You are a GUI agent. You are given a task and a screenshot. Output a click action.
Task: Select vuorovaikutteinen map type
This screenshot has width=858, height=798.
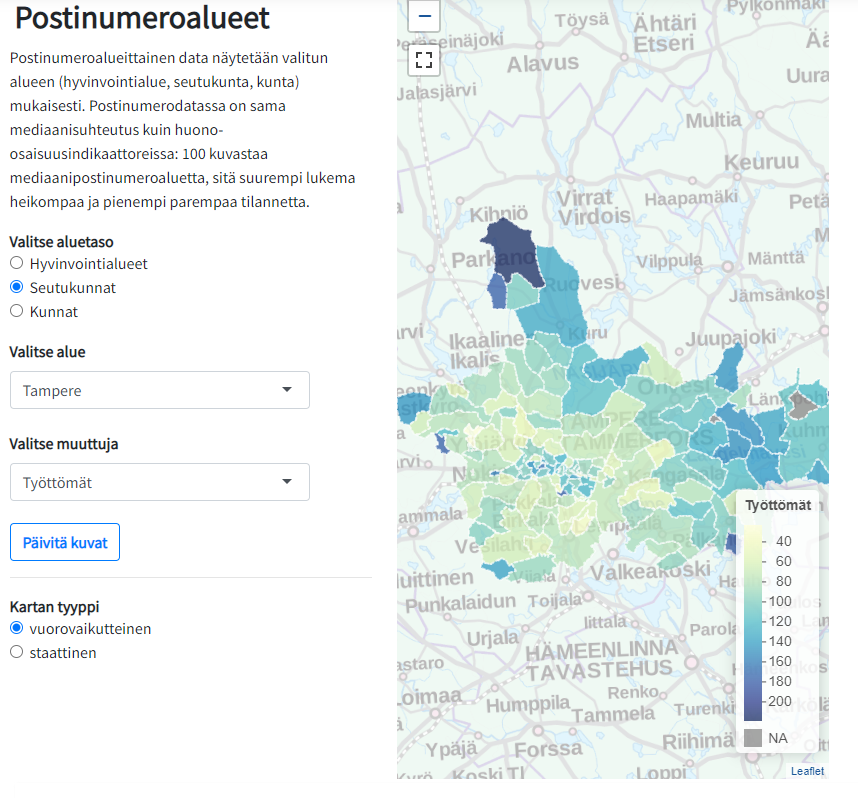click(x=16, y=629)
